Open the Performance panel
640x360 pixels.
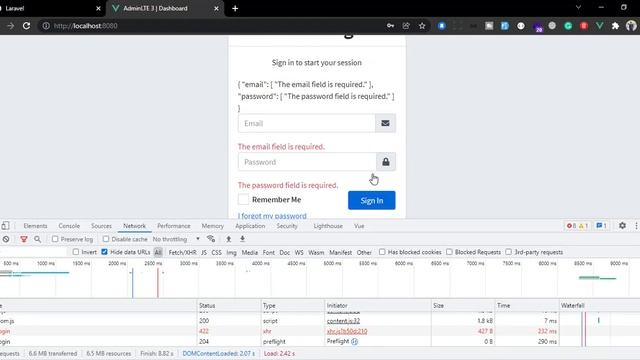click(174, 226)
